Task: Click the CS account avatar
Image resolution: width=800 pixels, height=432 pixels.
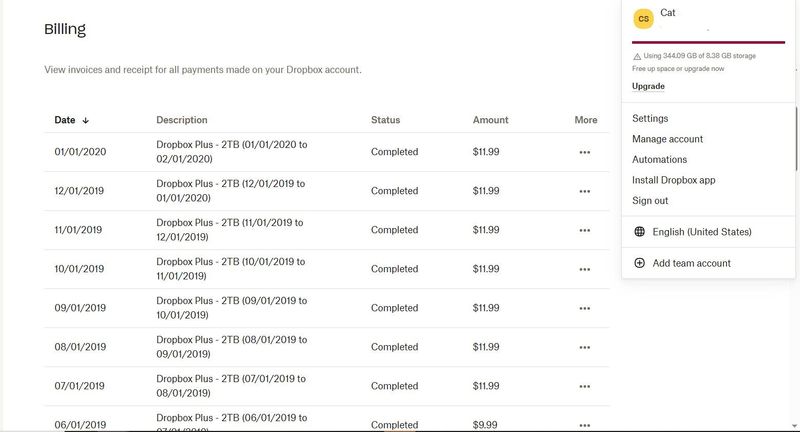Action: (x=643, y=19)
